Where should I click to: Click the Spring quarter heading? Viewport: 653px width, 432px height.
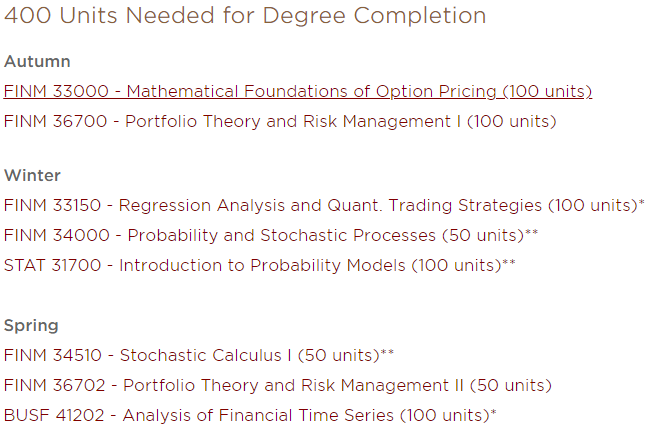(31, 326)
